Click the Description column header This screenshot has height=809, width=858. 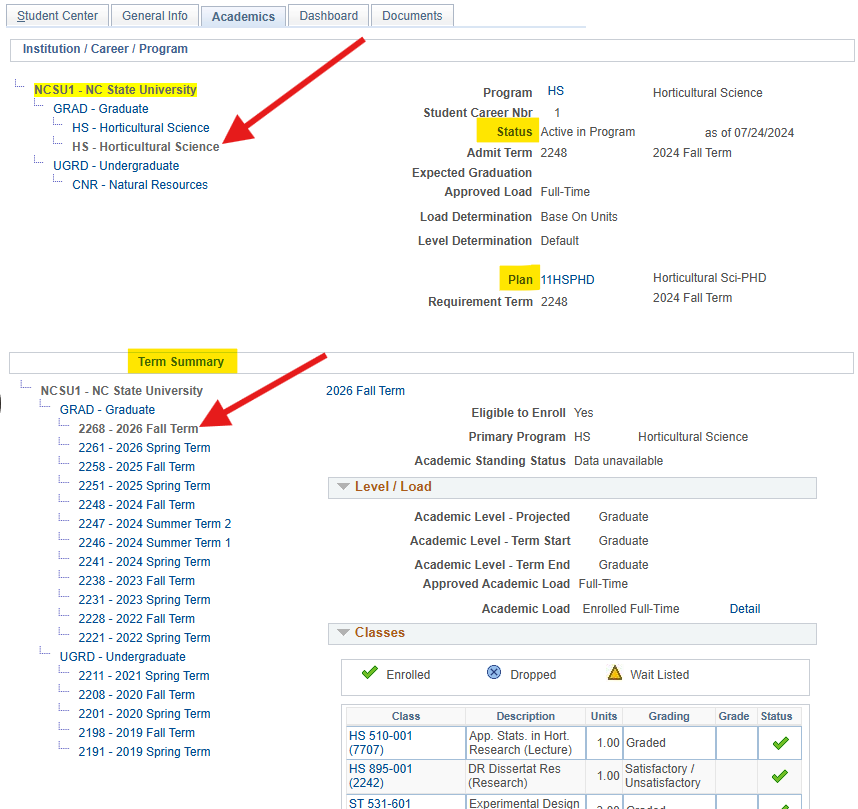coord(525,716)
